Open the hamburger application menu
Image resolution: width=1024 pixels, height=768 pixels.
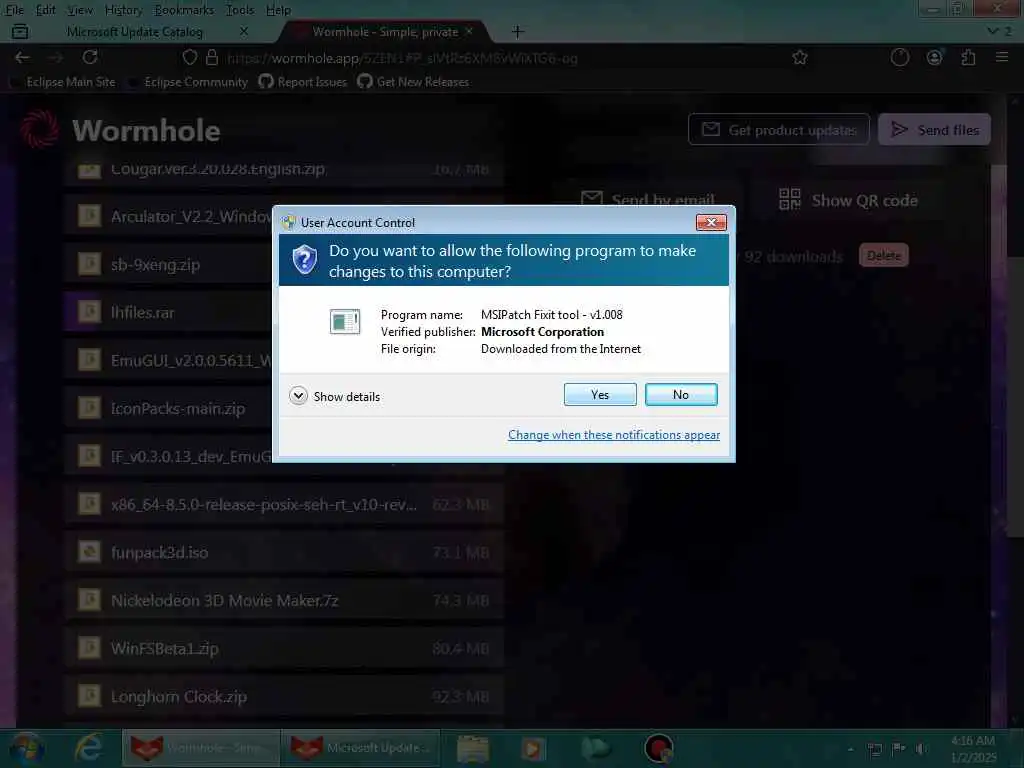[x=1002, y=57]
